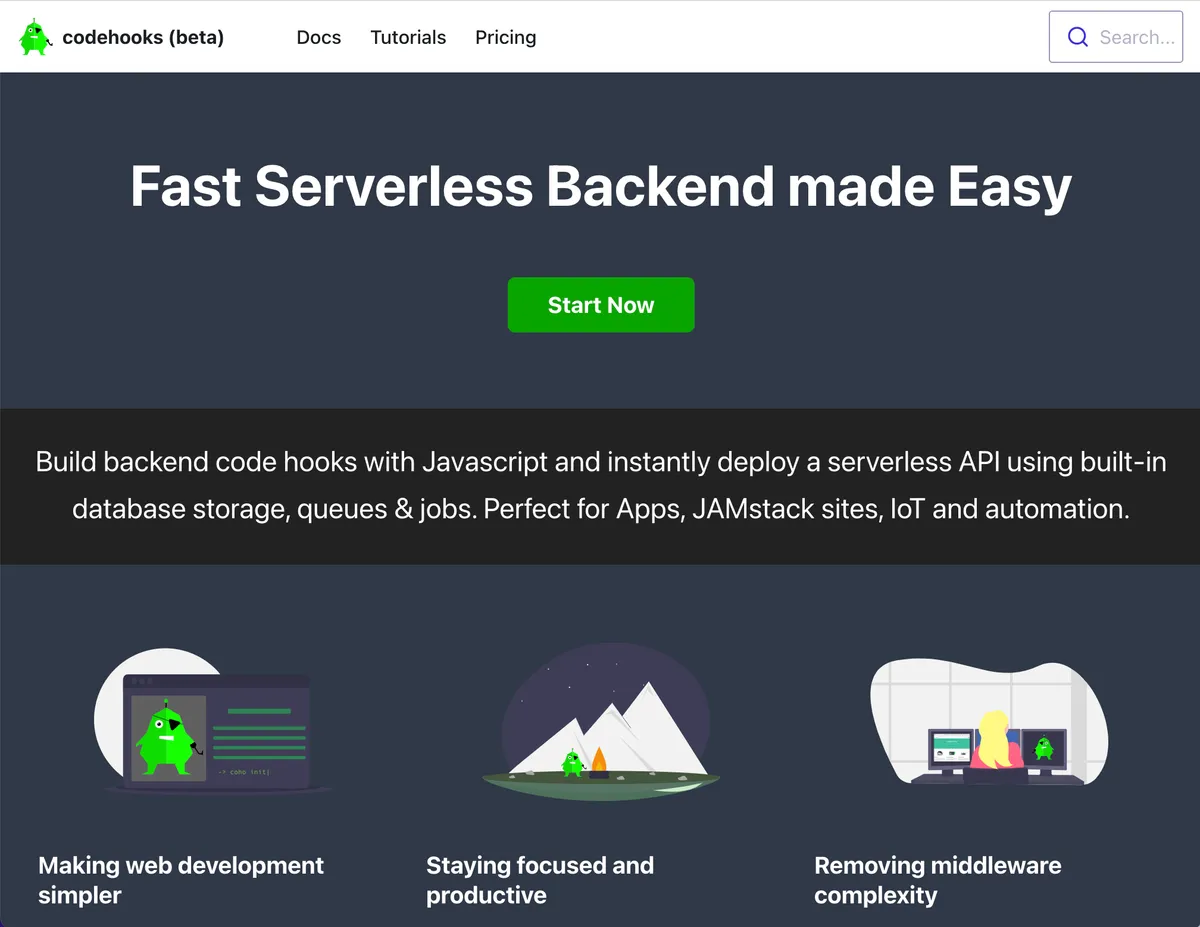This screenshot has width=1200, height=927.
Task: Click the campfire mountain illustration
Action: [600, 725]
